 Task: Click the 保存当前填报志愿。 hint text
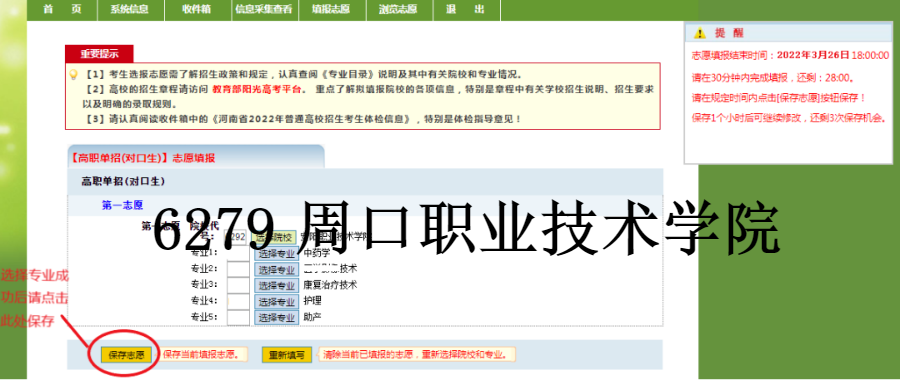[x=201, y=354]
